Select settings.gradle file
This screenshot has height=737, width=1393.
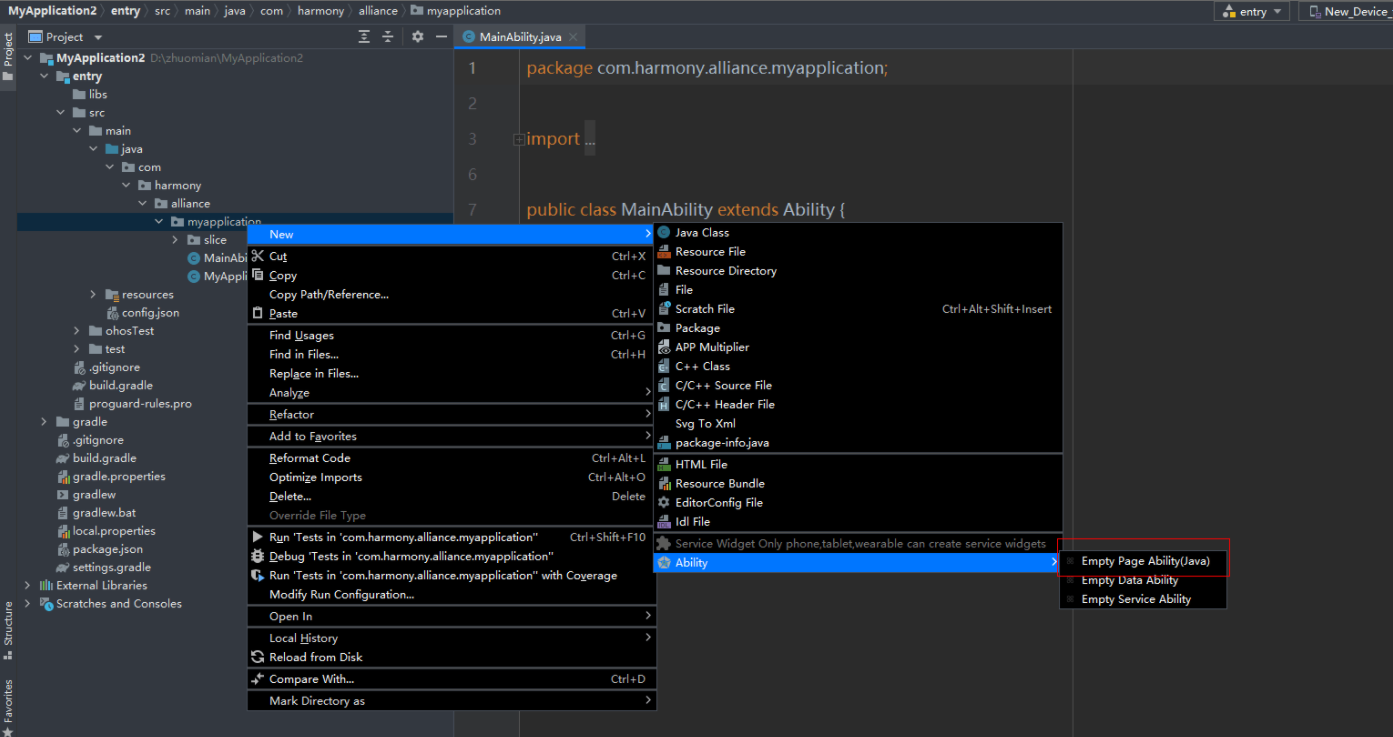pyautogui.click(x=111, y=568)
